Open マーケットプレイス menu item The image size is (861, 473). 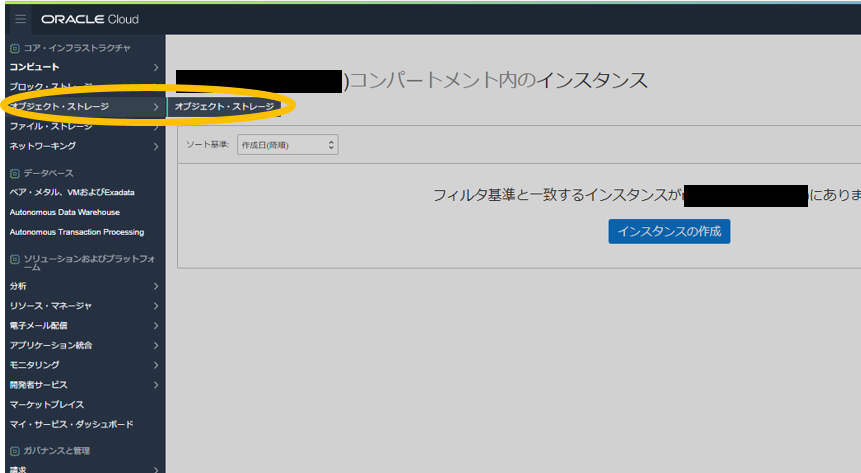[47, 405]
